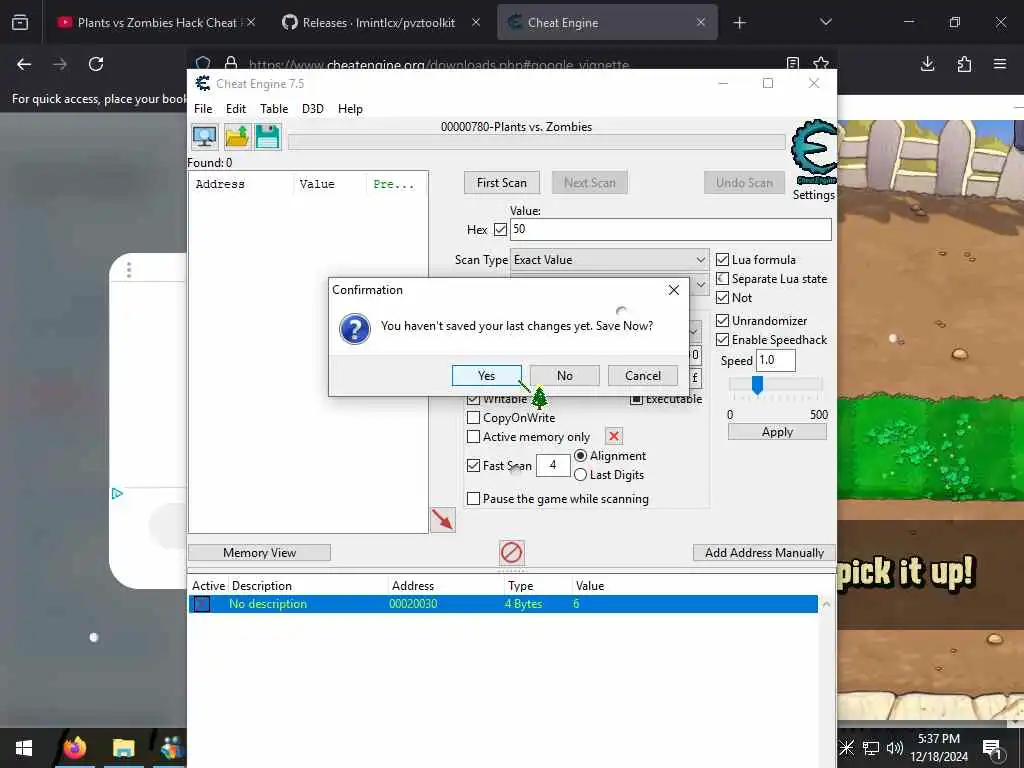Open the Table menu

274,108
